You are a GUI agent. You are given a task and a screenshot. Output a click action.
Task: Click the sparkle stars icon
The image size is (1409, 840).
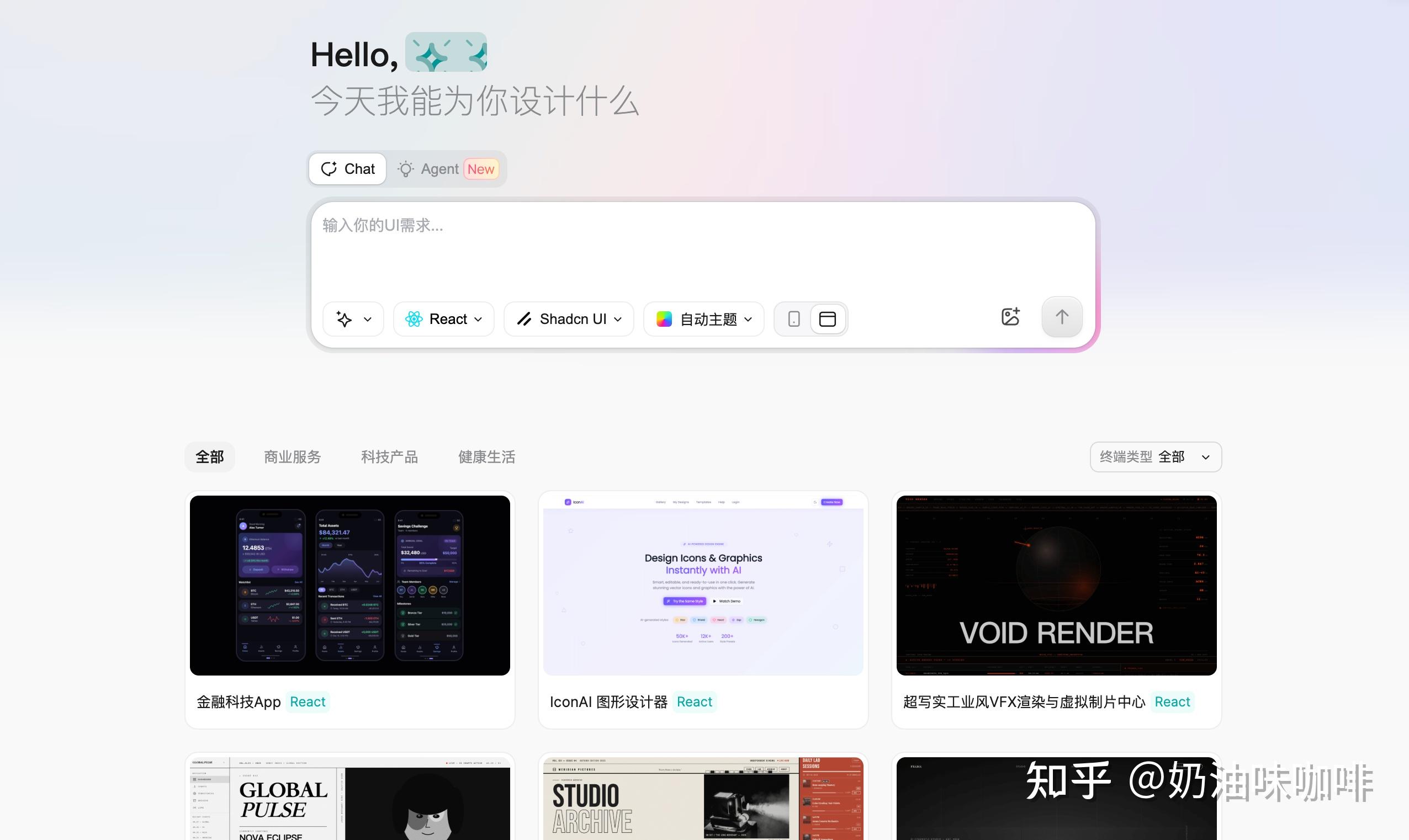pos(343,318)
